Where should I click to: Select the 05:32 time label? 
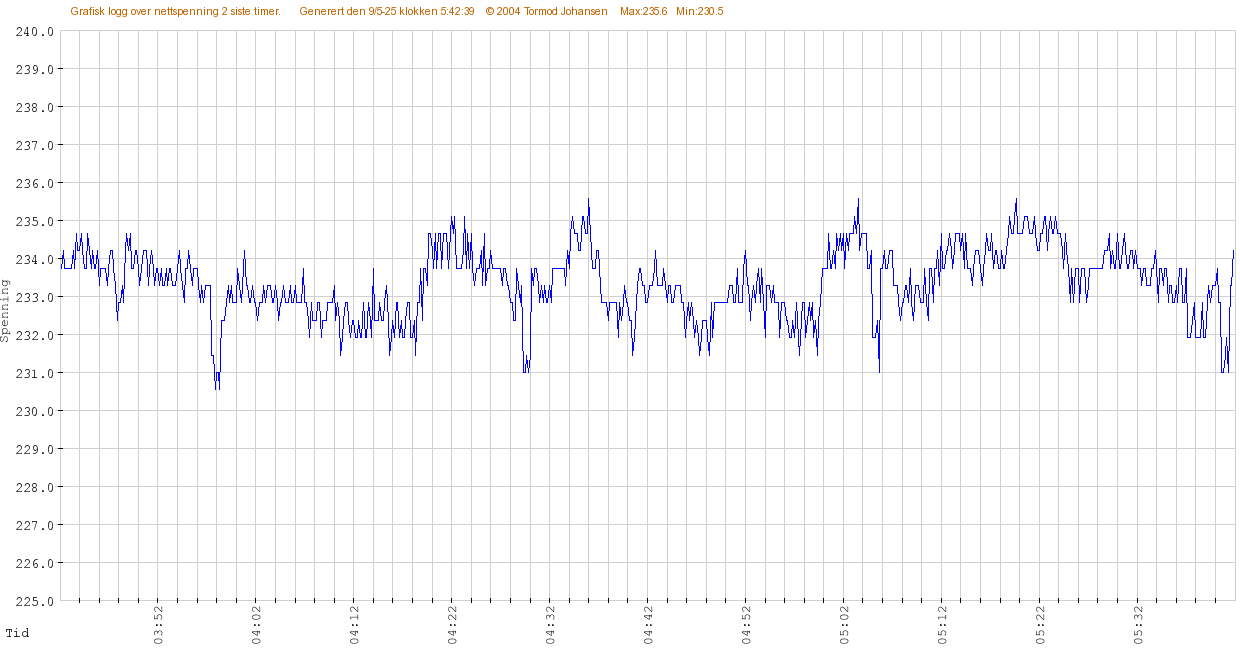[1138, 624]
